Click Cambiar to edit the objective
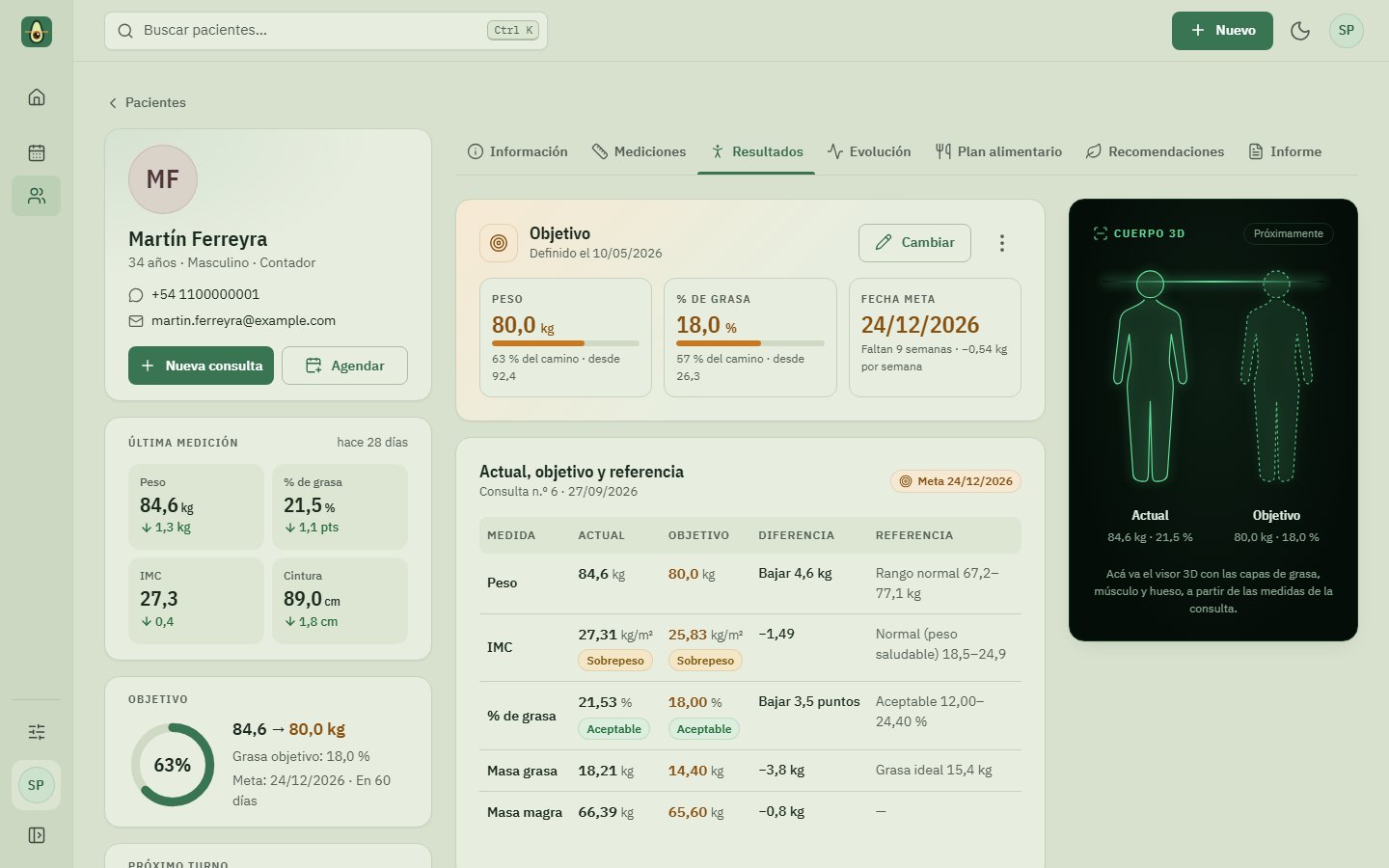The image size is (1389, 868). tap(914, 243)
